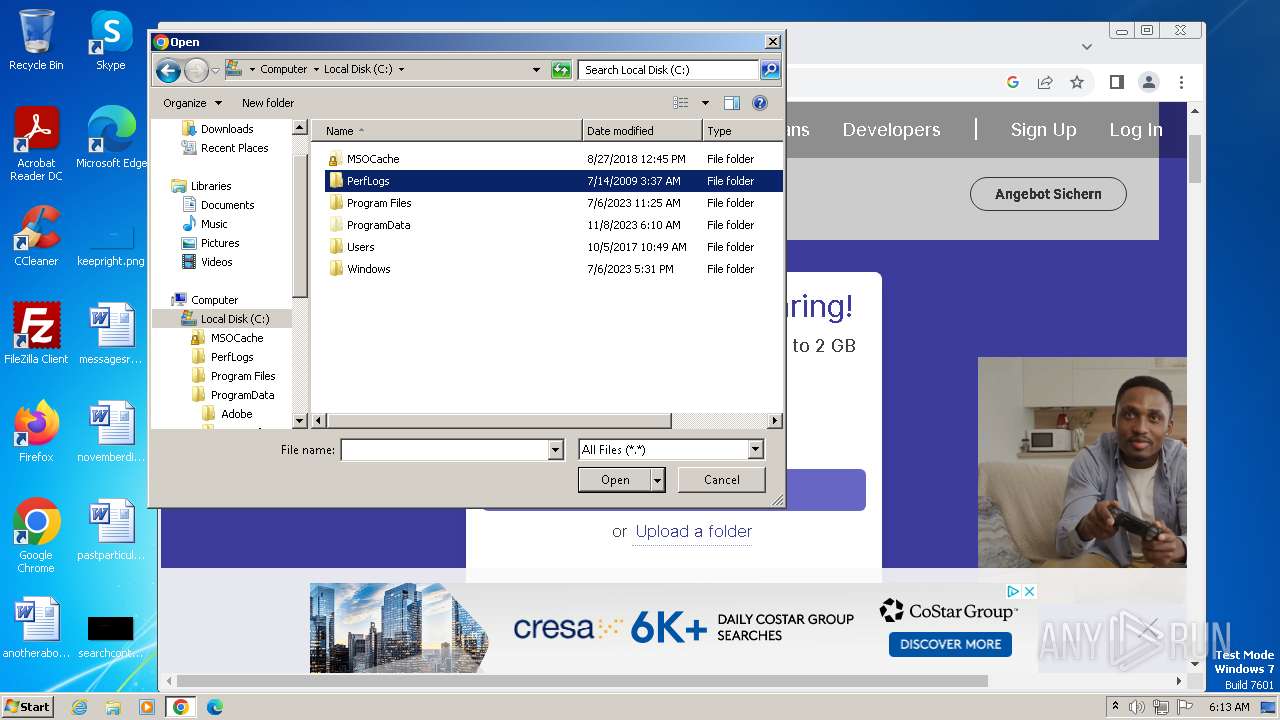1280x720 pixels.
Task: Select novemberdi Word document on desktop
Action: [110, 432]
